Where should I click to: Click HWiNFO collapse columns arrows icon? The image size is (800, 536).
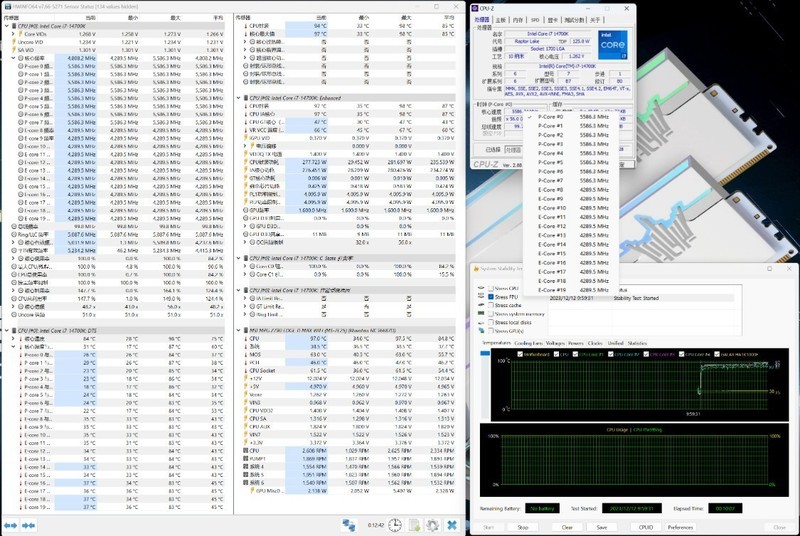(29, 525)
